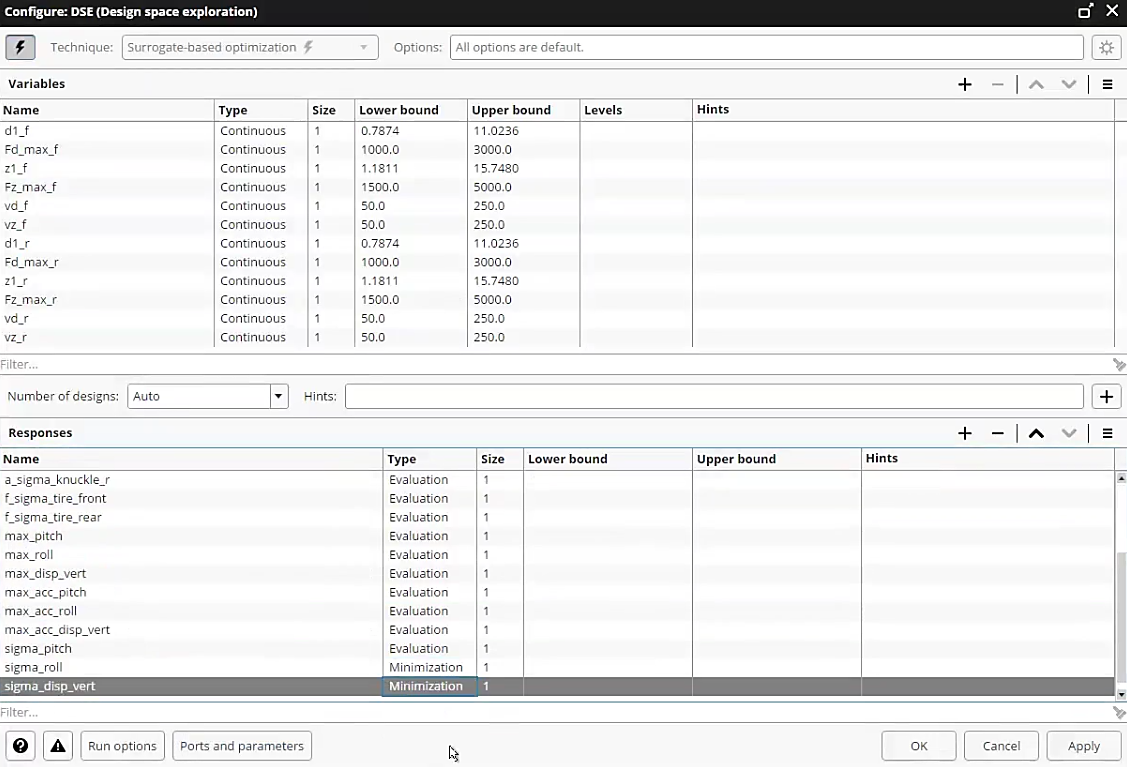The width and height of the screenshot is (1127, 767).
Task: Select Type cell of vz_r variable
Action: pyautogui.click(x=261, y=337)
